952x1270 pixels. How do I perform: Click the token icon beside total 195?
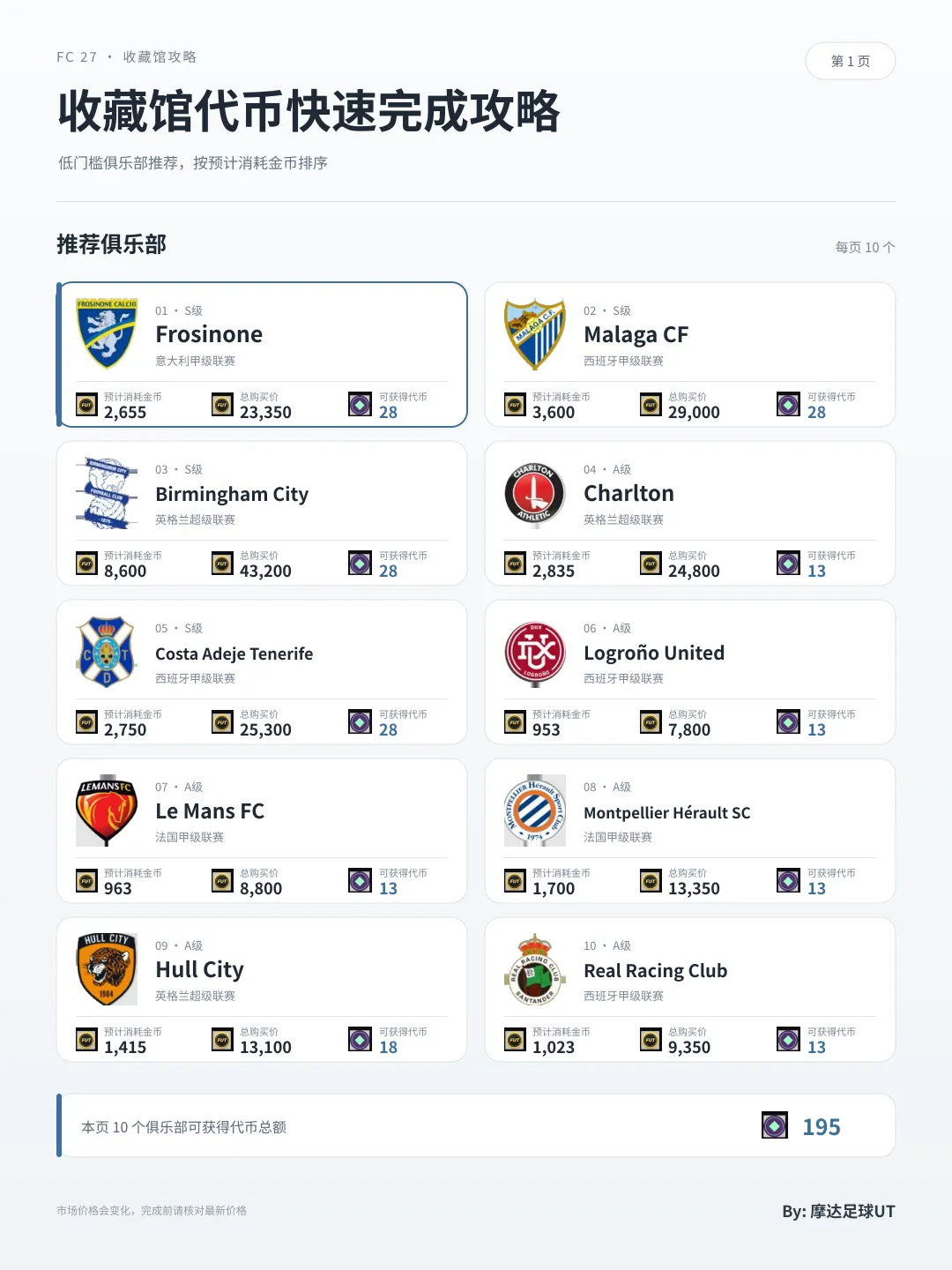pyautogui.click(x=775, y=1125)
